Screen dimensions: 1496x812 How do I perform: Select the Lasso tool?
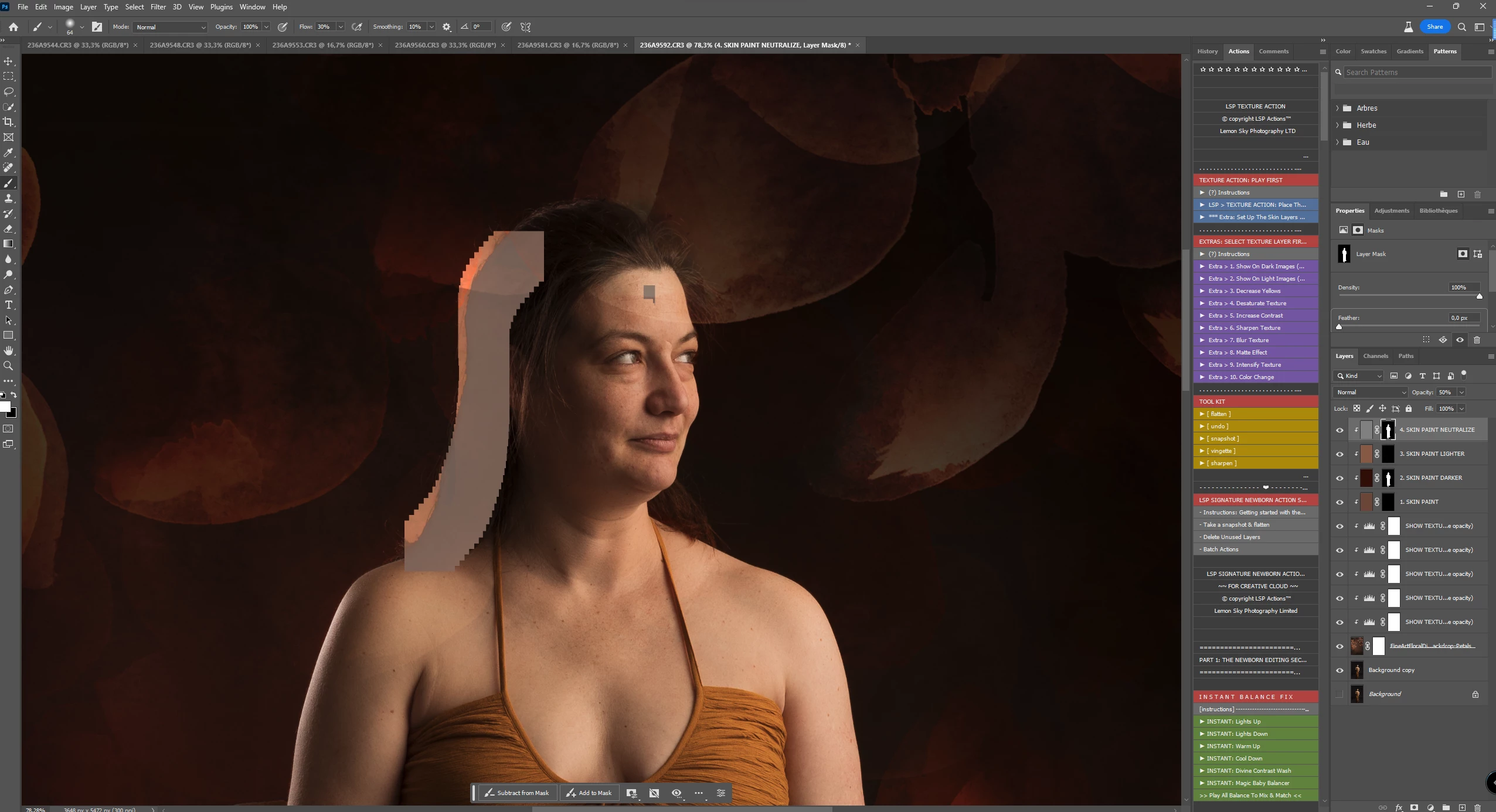pyautogui.click(x=9, y=91)
